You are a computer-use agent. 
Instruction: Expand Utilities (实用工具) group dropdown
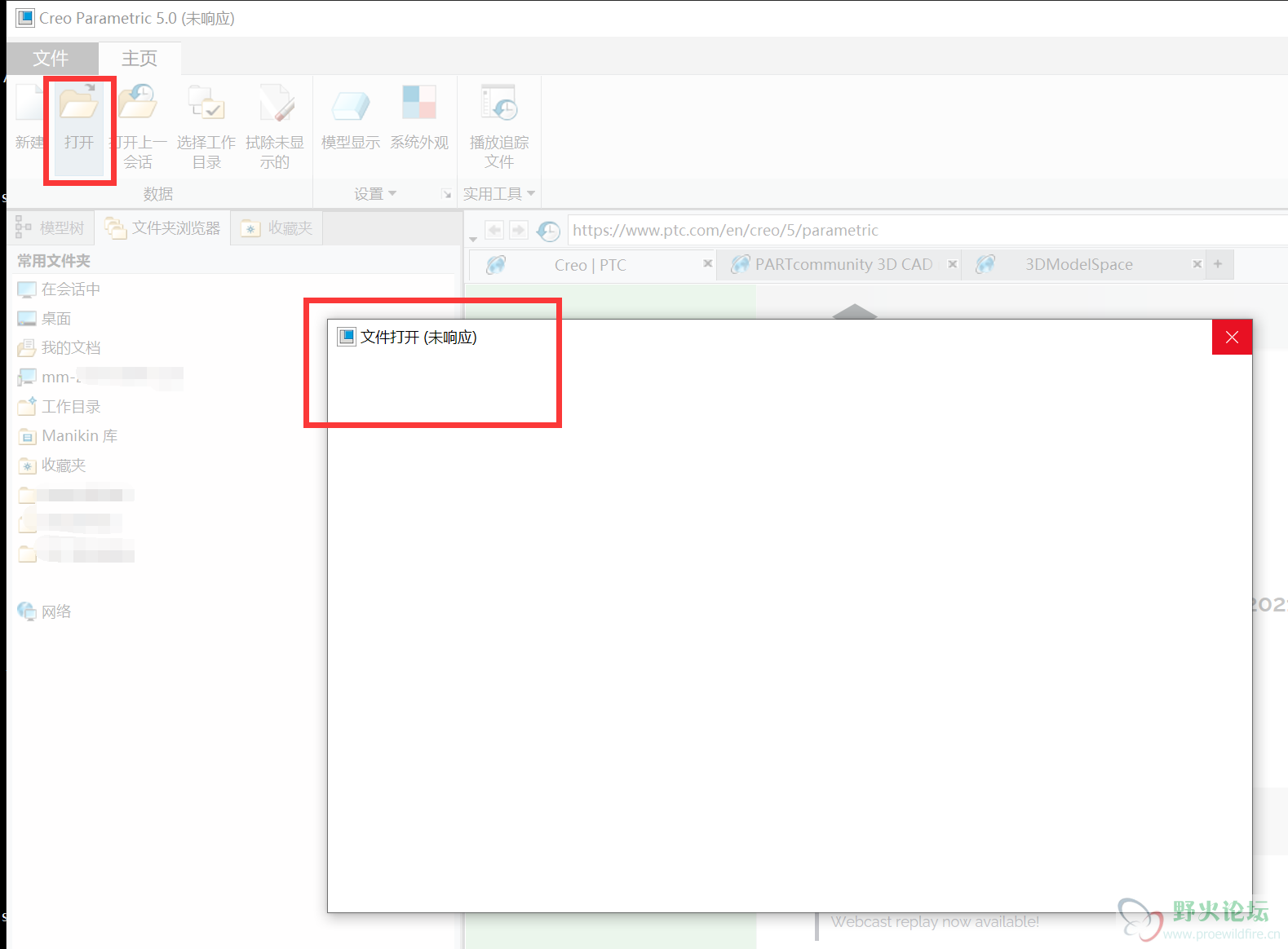(x=499, y=194)
